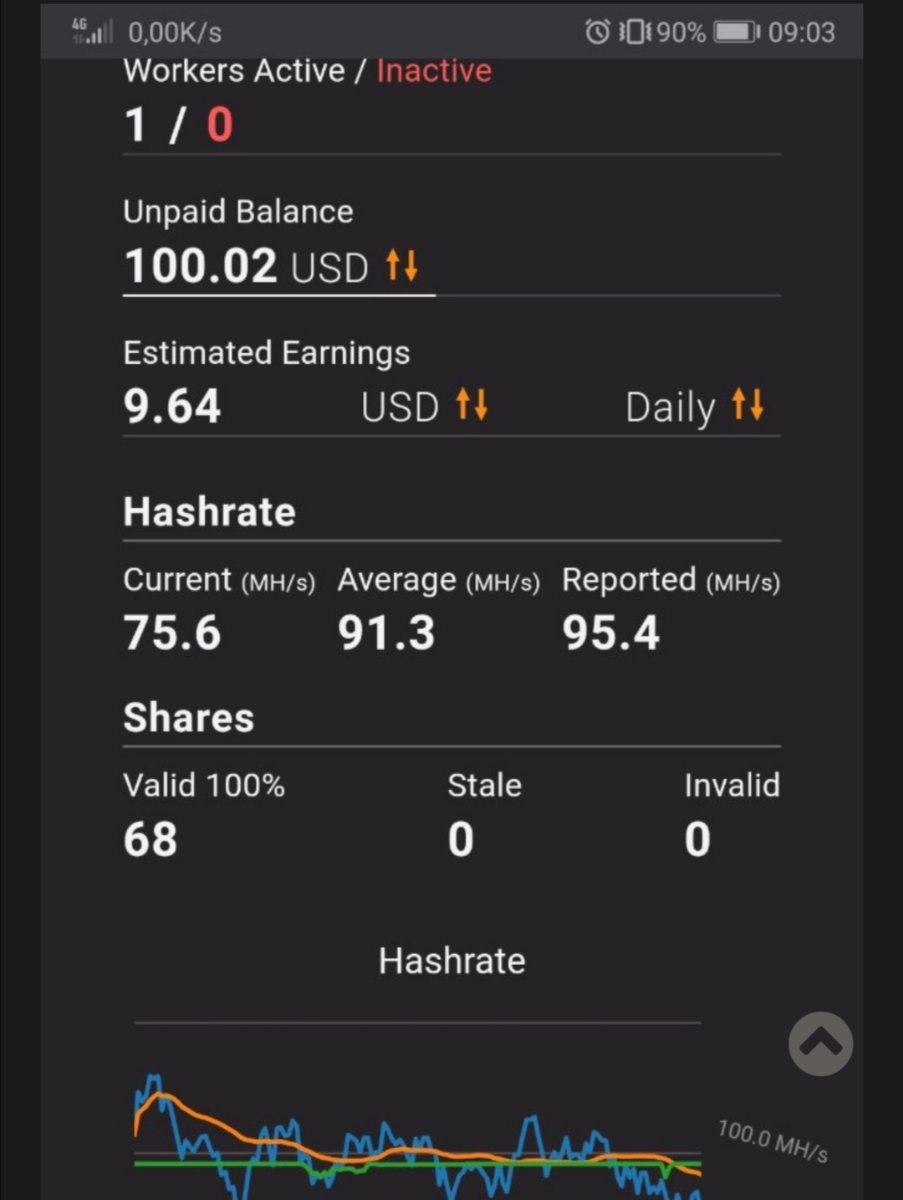
Task: Toggle Unpaid Balance currency arrows
Action: [402, 266]
